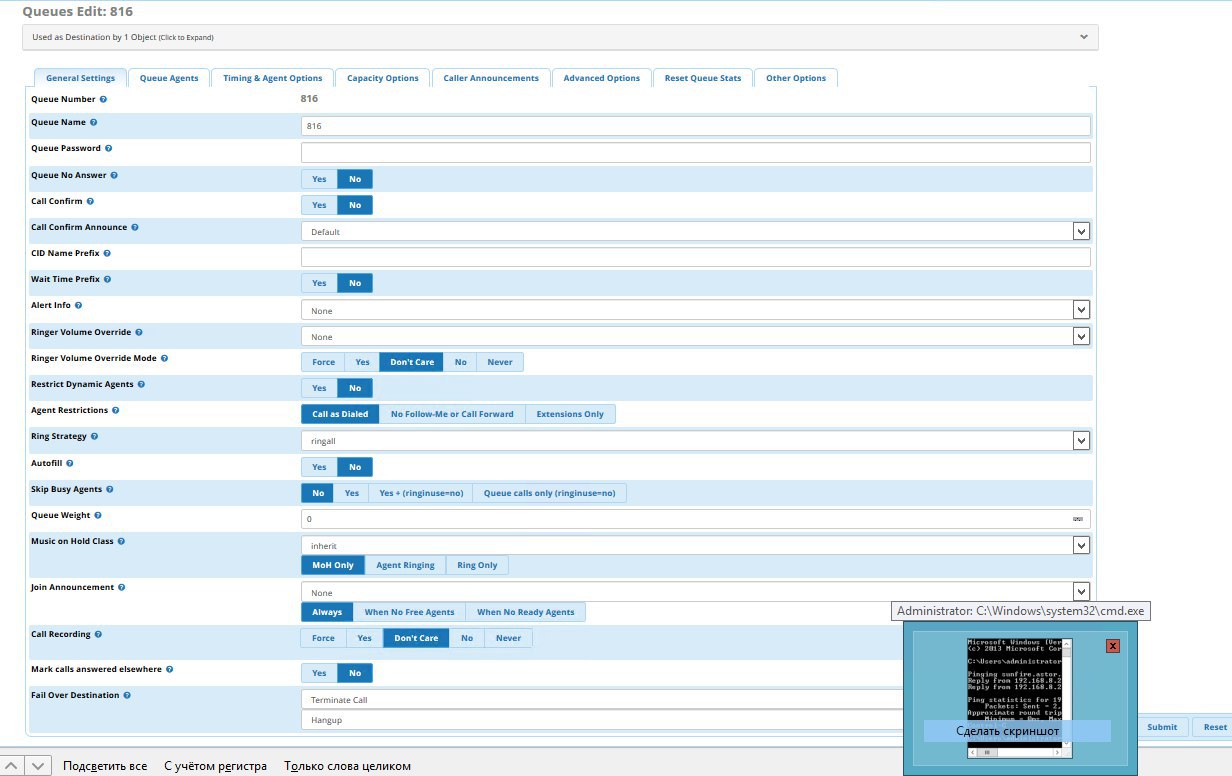Viewport: 1232px width, 776px height.
Task: Click help icon beside Call Confirm label
Action: pyautogui.click(x=91, y=201)
